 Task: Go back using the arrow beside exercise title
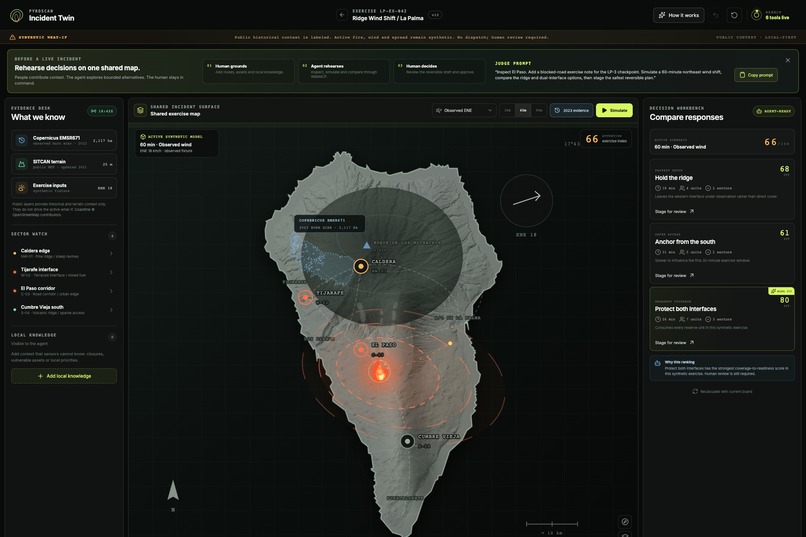pos(342,15)
